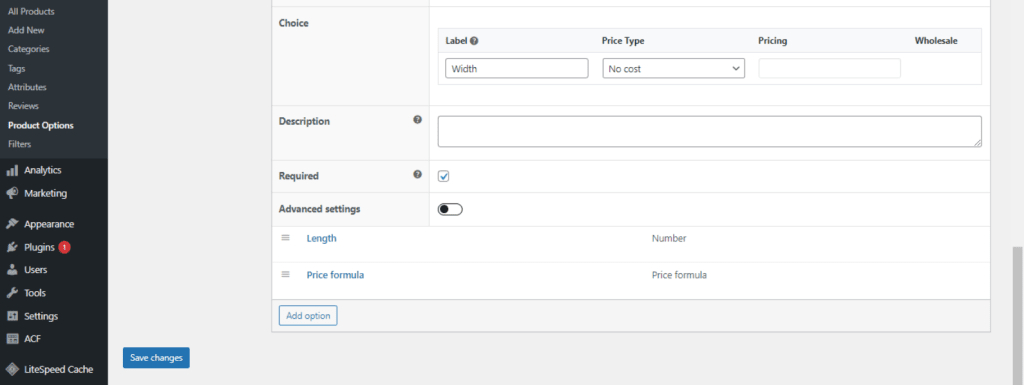
Task: Click the Settings sliders icon
Action: (x=12, y=316)
